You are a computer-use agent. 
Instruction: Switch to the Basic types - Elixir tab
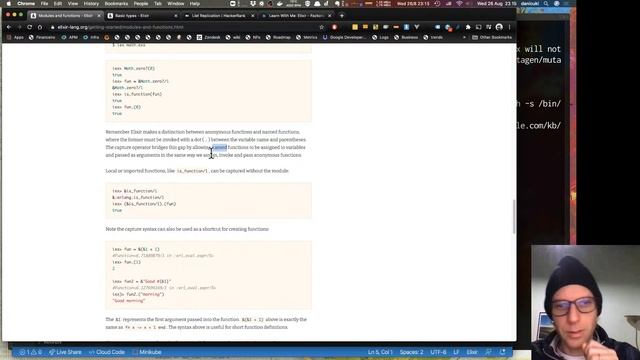tap(142, 16)
